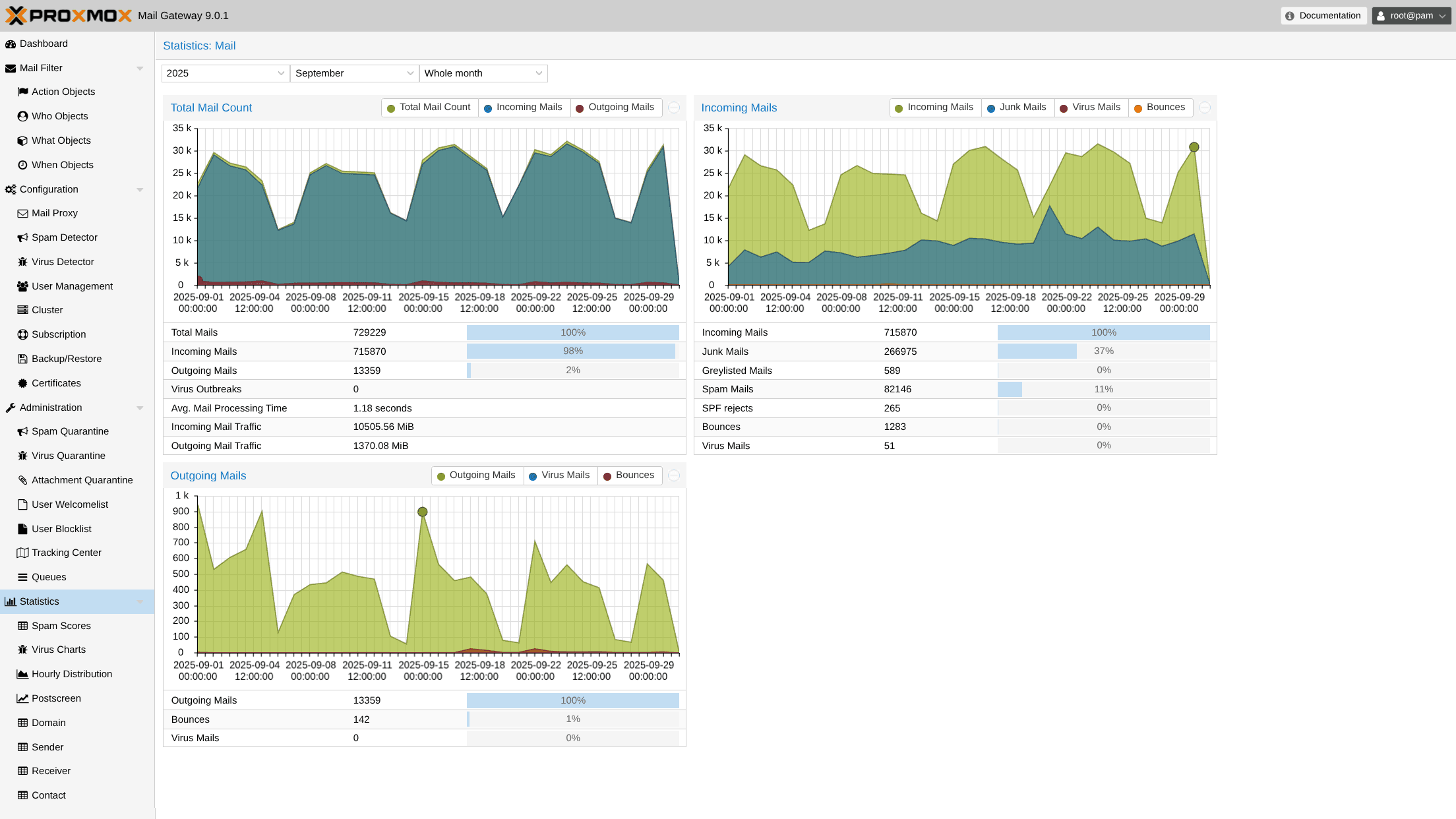Open the Spam Detector settings

(64, 237)
